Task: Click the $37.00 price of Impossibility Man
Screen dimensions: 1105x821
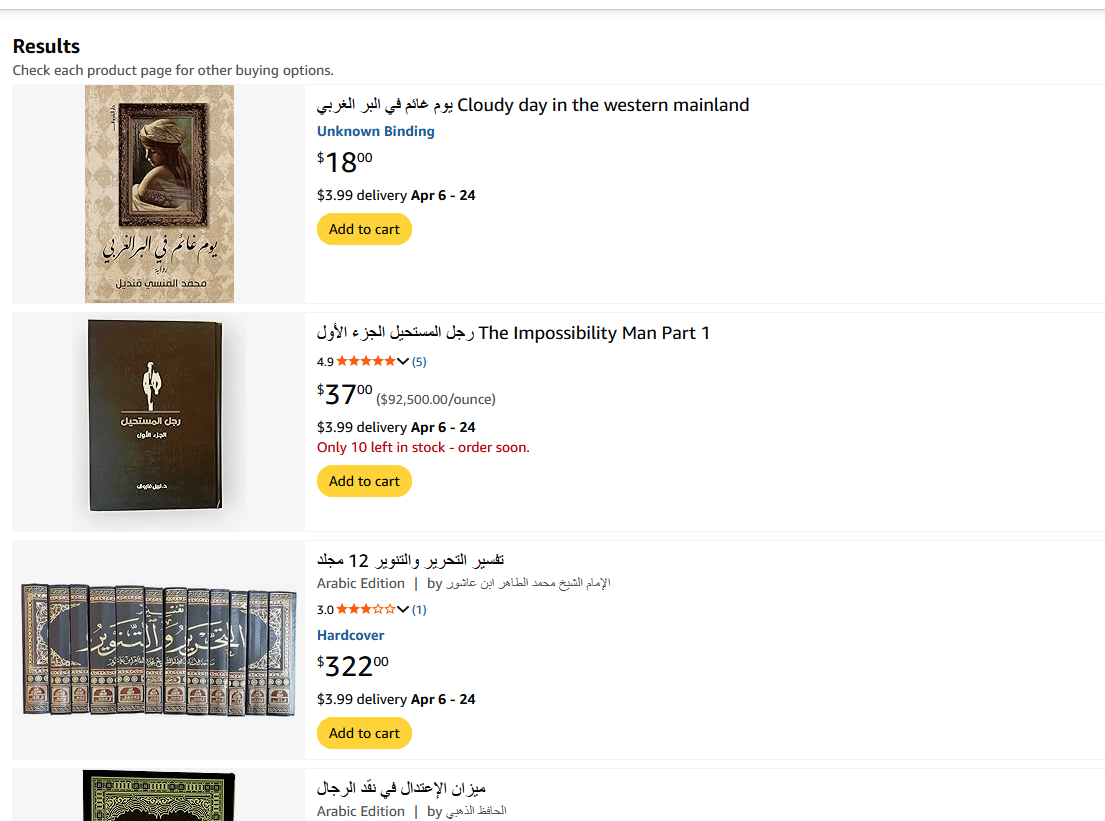Action: click(345, 394)
